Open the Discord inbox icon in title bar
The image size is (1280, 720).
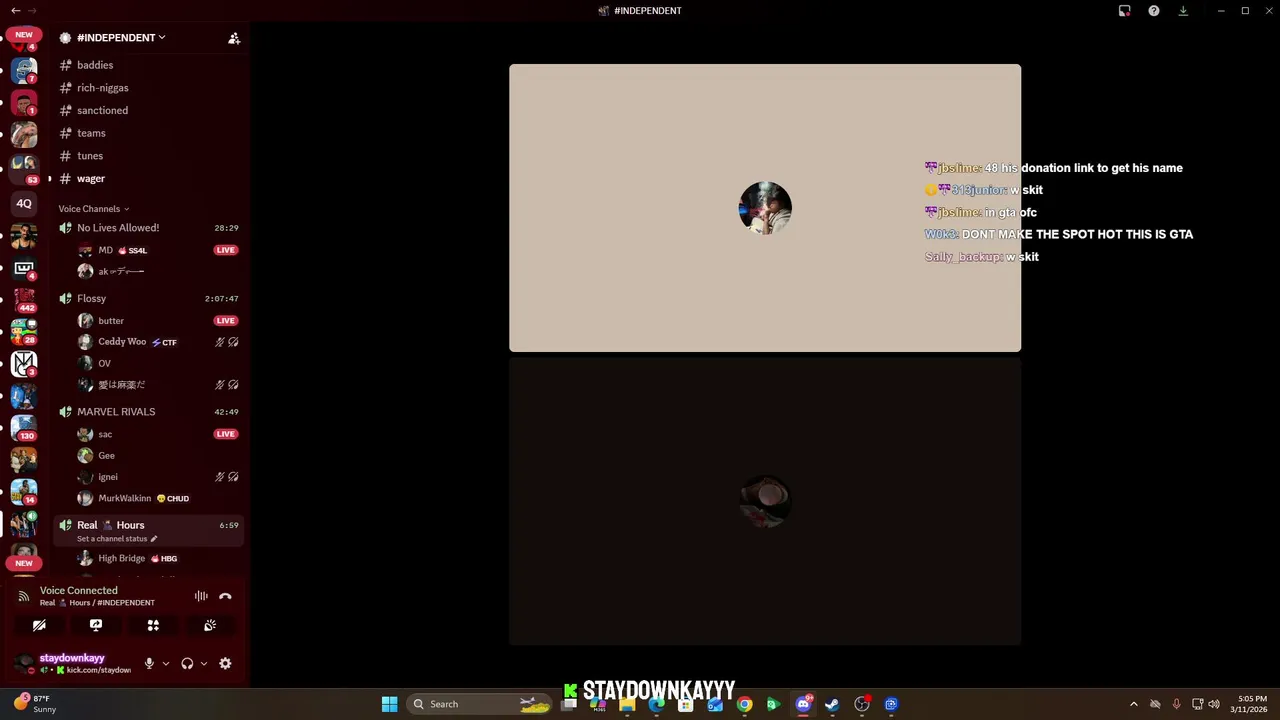(1124, 11)
